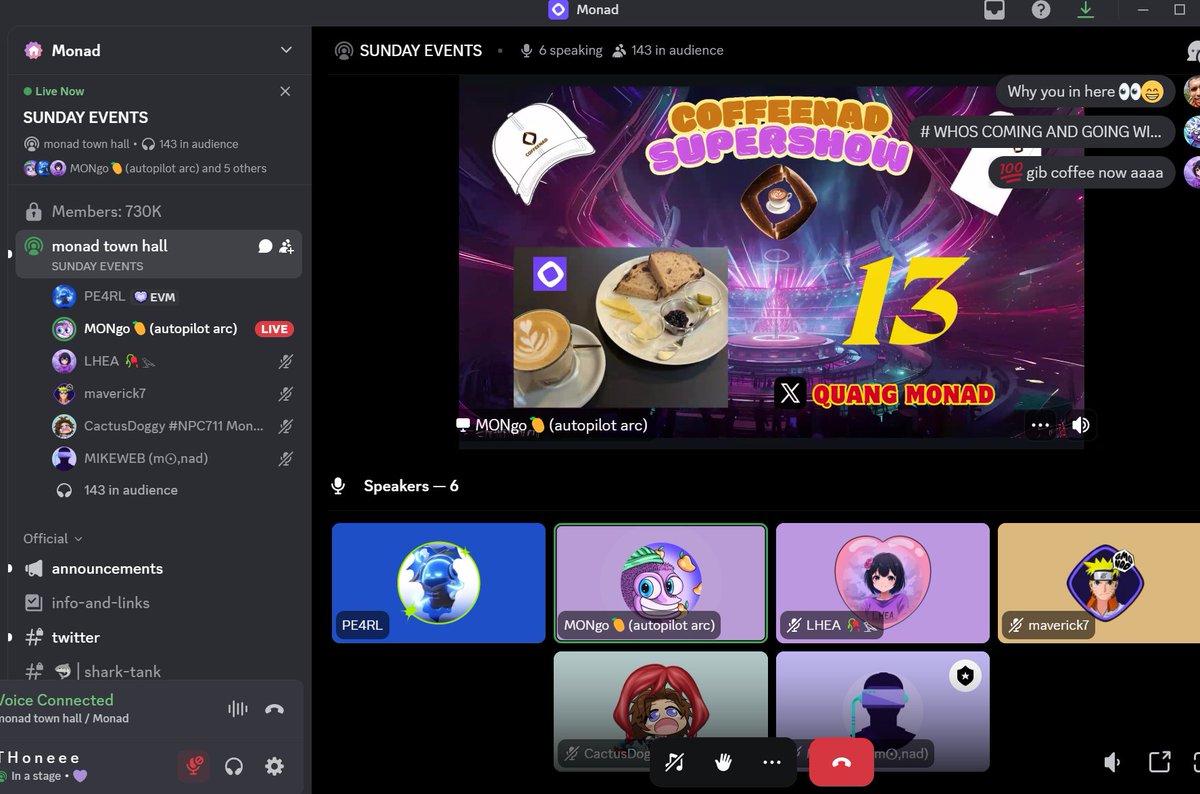The height and width of the screenshot is (794, 1200).
Task: Click MONgo and 5 others avatars row
Action: point(145,168)
